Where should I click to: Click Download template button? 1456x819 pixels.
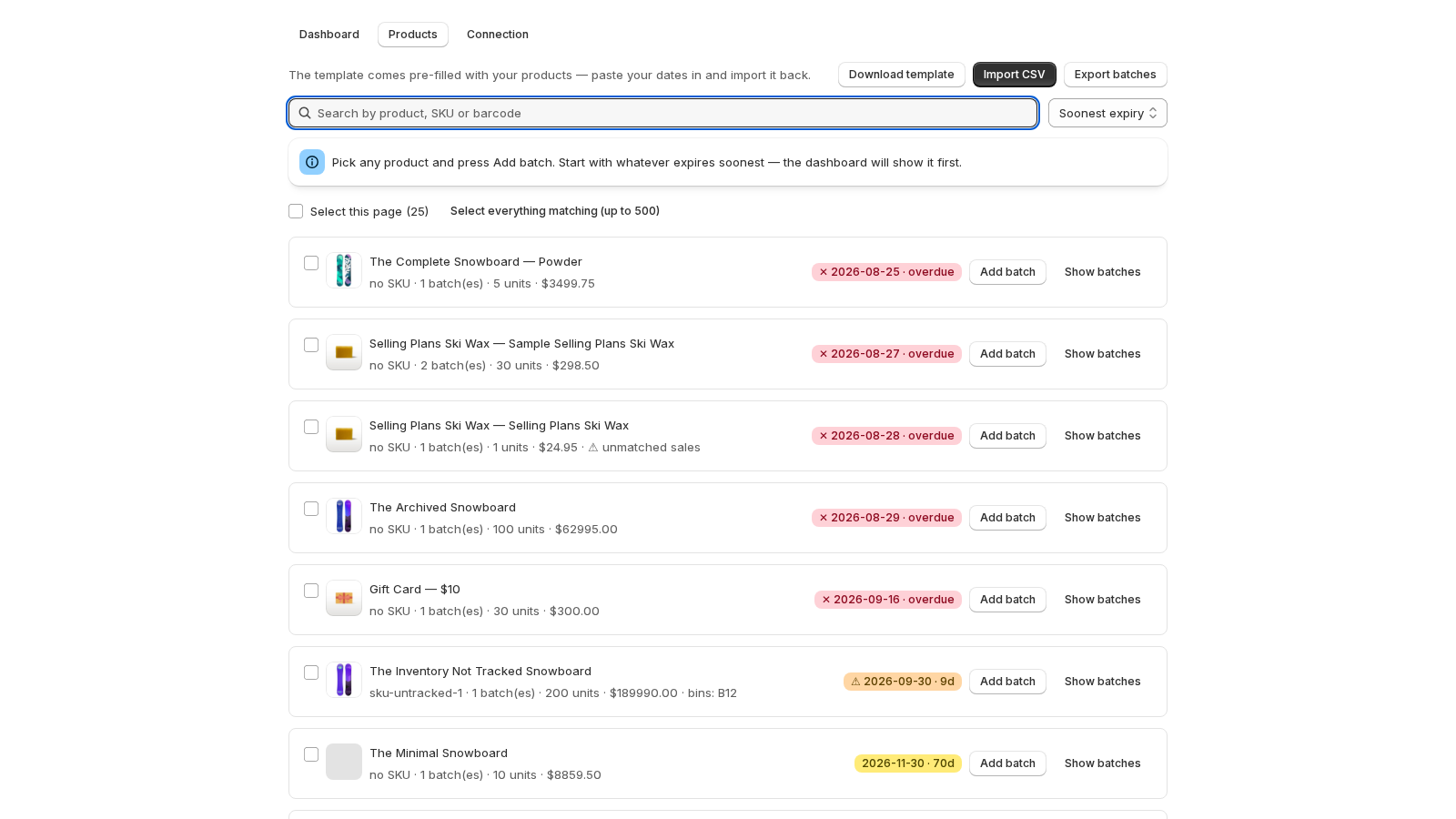[x=902, y=75]
